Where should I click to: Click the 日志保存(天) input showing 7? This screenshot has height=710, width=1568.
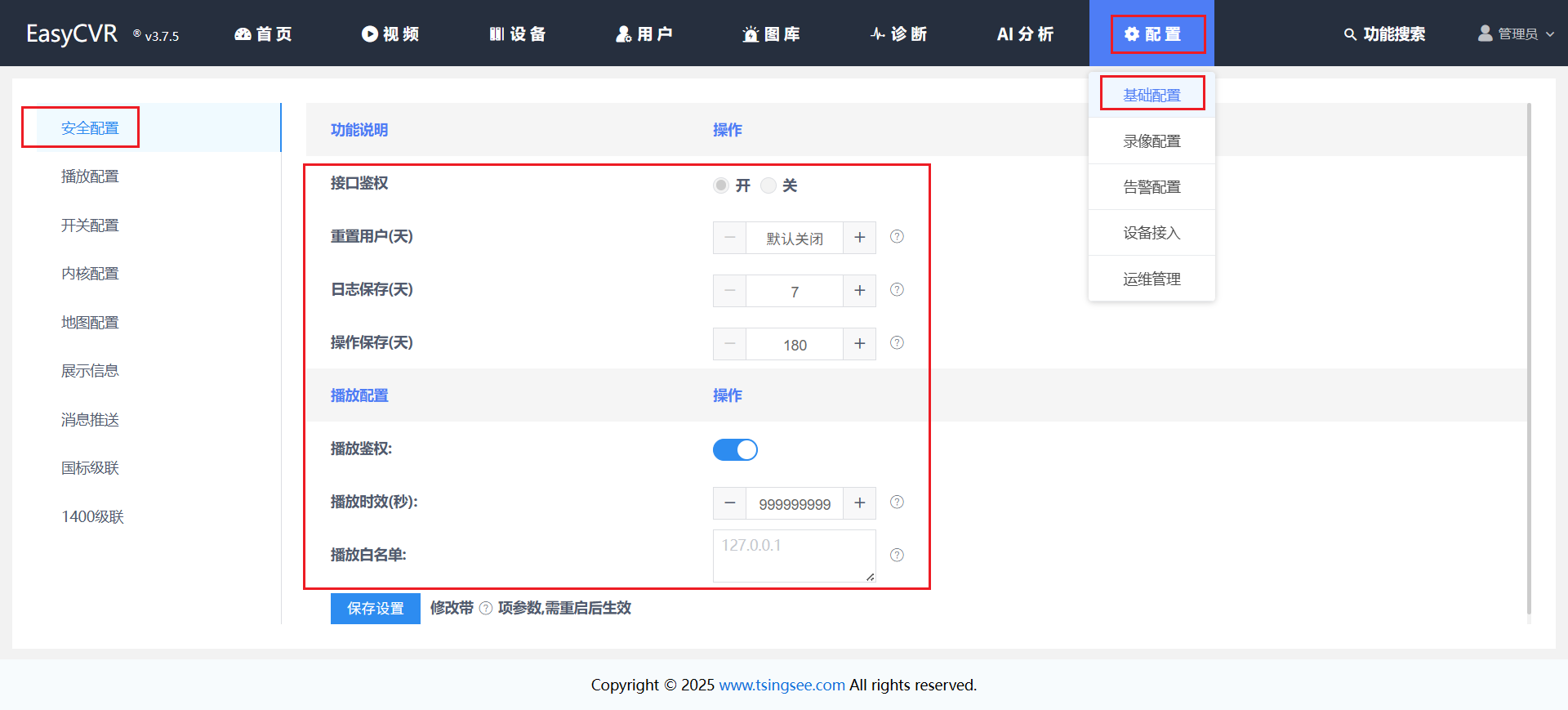(x=795, y=291)
